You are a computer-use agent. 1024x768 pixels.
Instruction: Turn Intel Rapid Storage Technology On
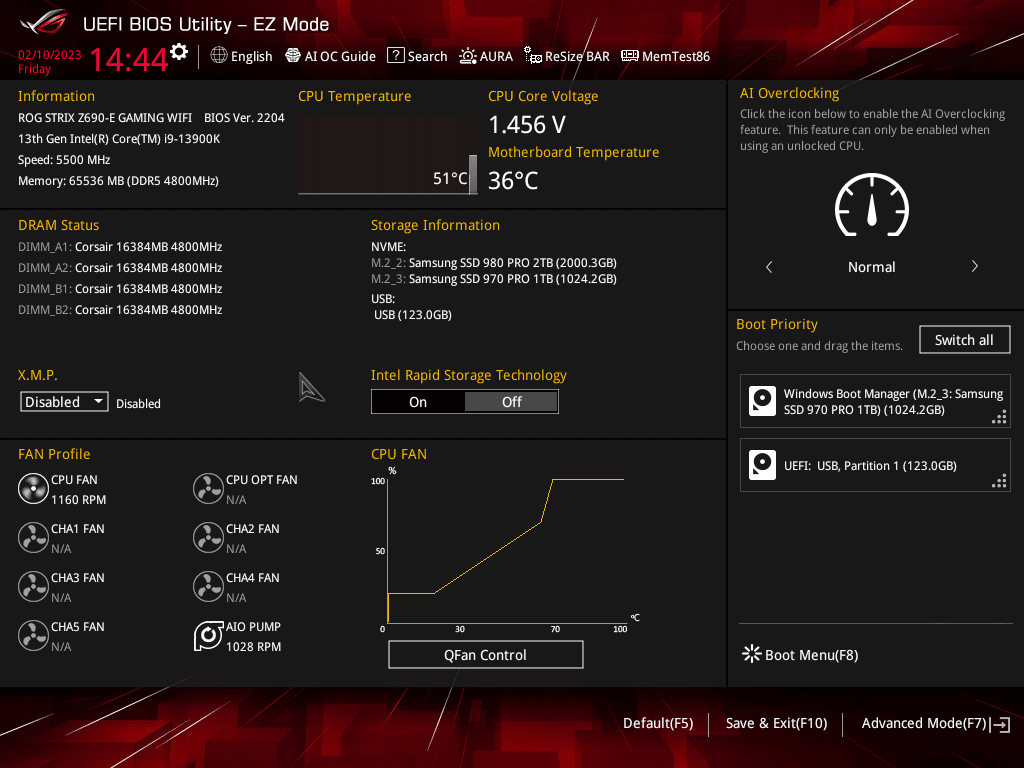tap(418, 402)
